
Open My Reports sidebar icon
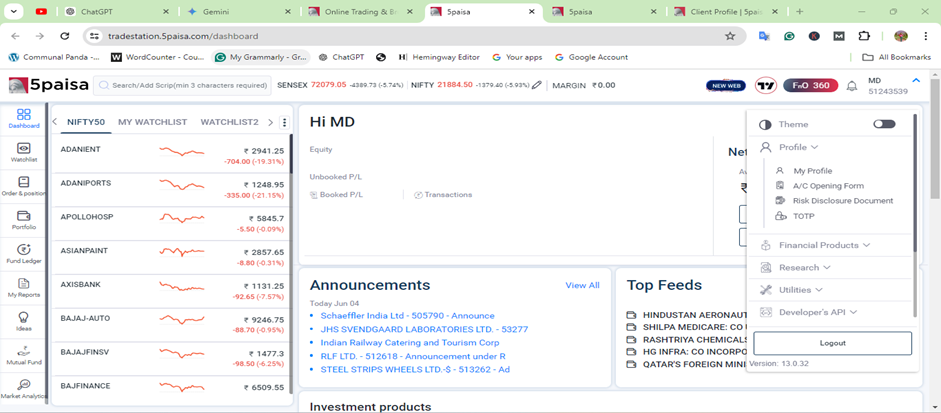pos(23,287)
